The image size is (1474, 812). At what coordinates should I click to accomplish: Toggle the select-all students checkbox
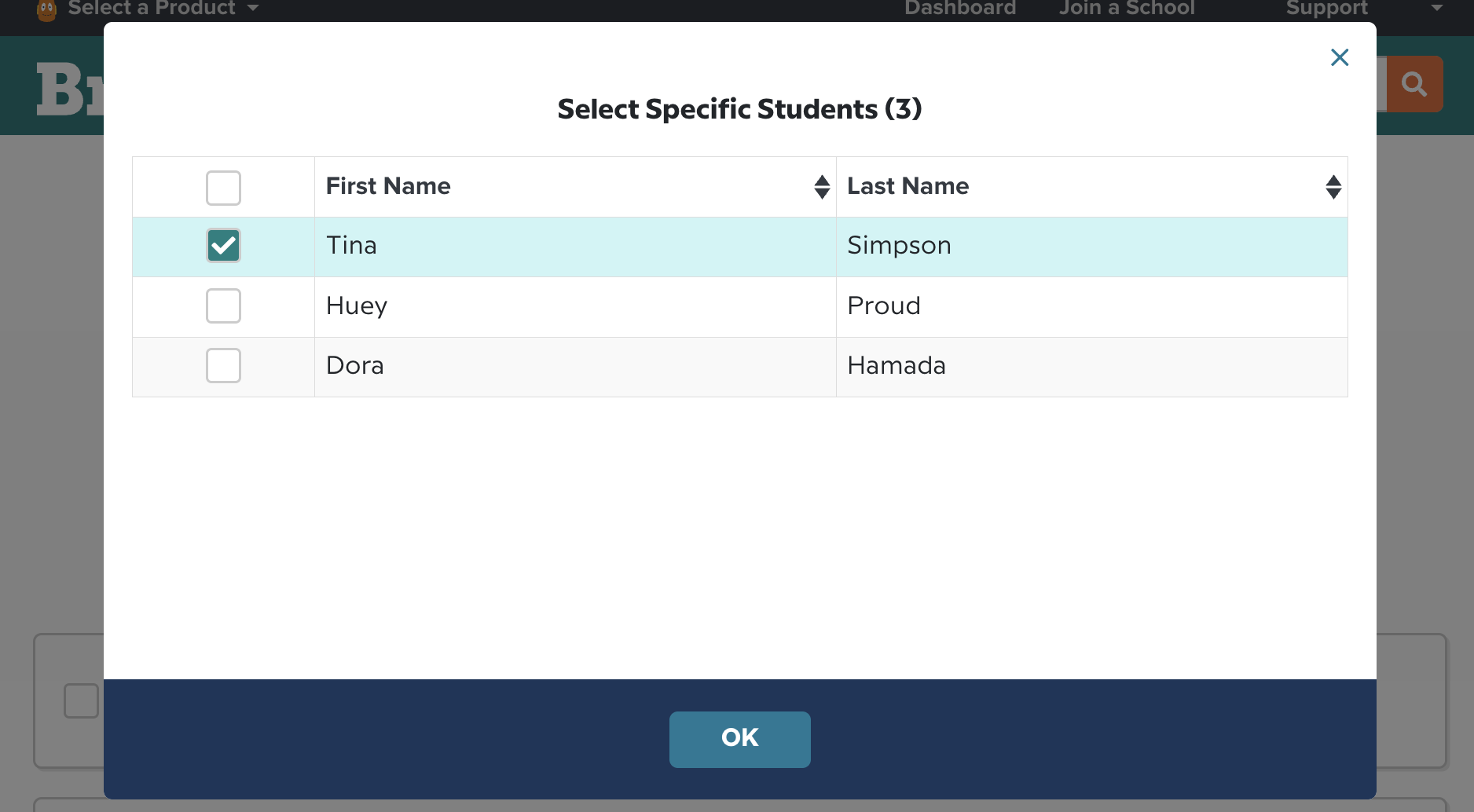[x=222, y=187]
